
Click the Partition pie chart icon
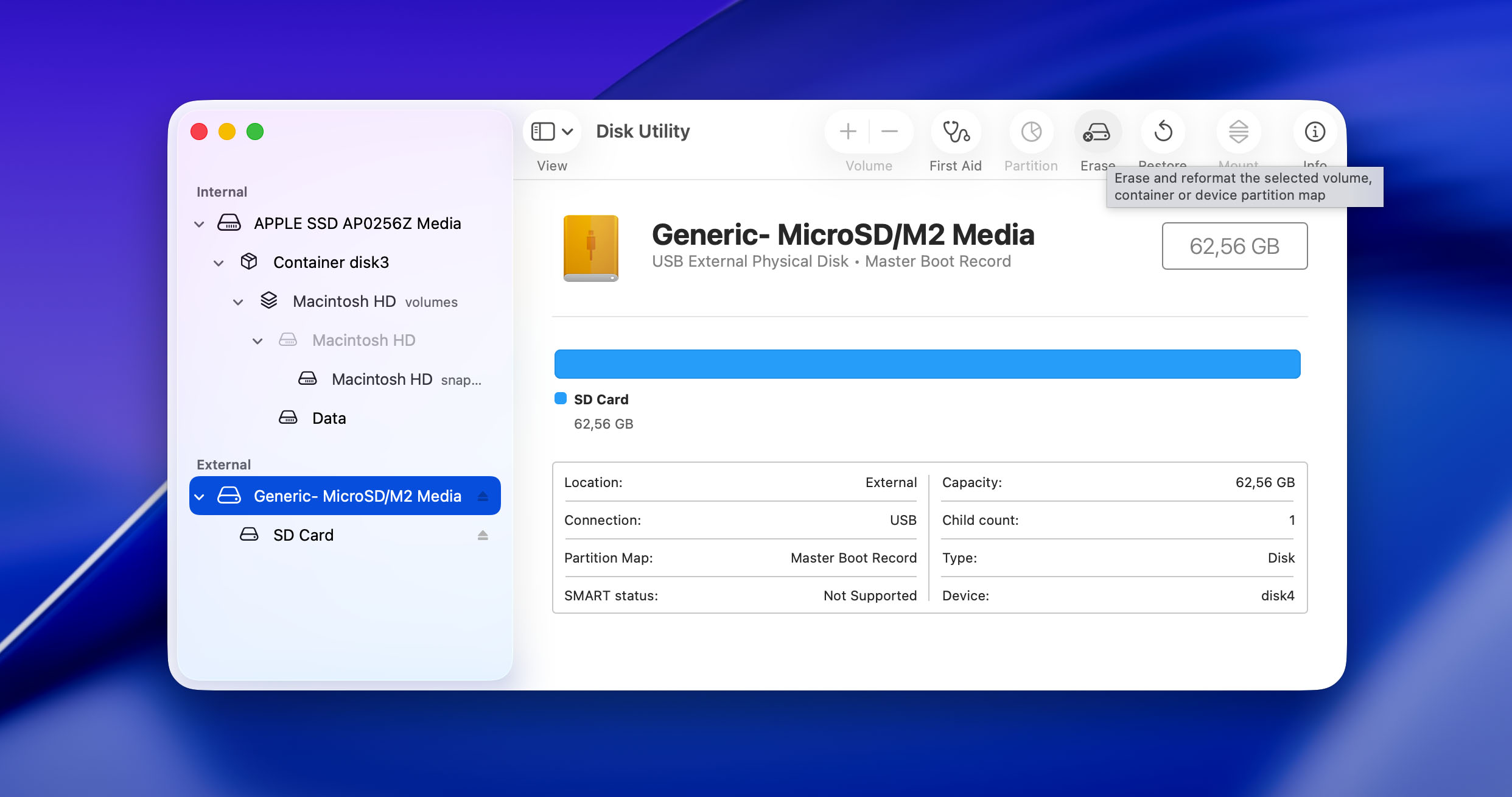(x=1031, y=132)
